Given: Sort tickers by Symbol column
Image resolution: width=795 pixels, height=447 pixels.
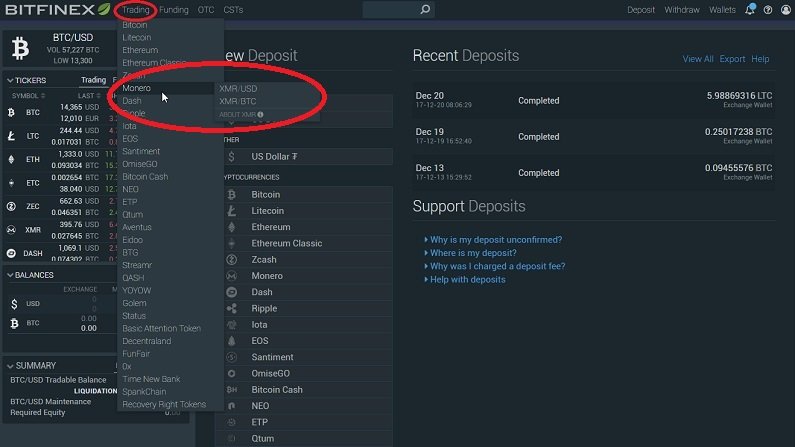Looking at the screenshot, I should click(x=28, y=96).
